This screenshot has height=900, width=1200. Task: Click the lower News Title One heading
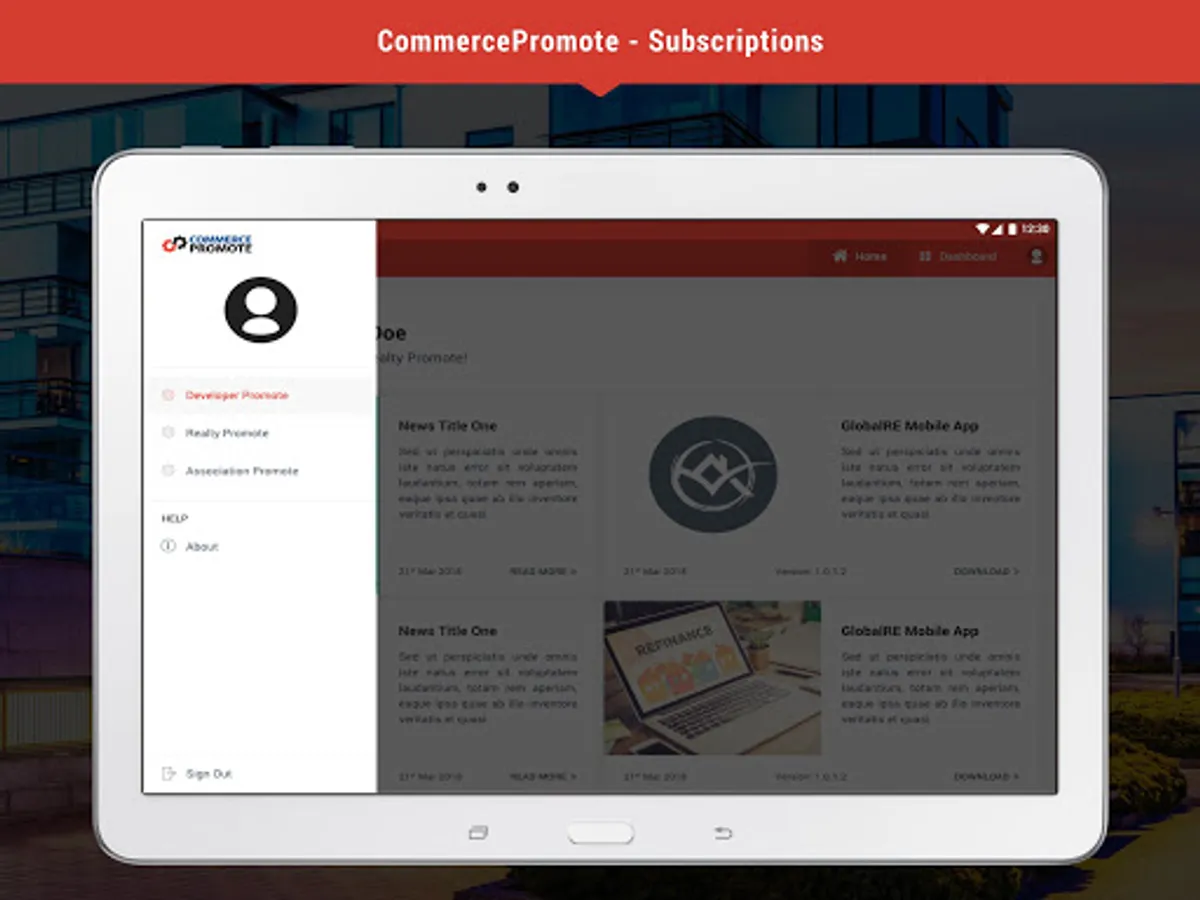click(448, 631)
